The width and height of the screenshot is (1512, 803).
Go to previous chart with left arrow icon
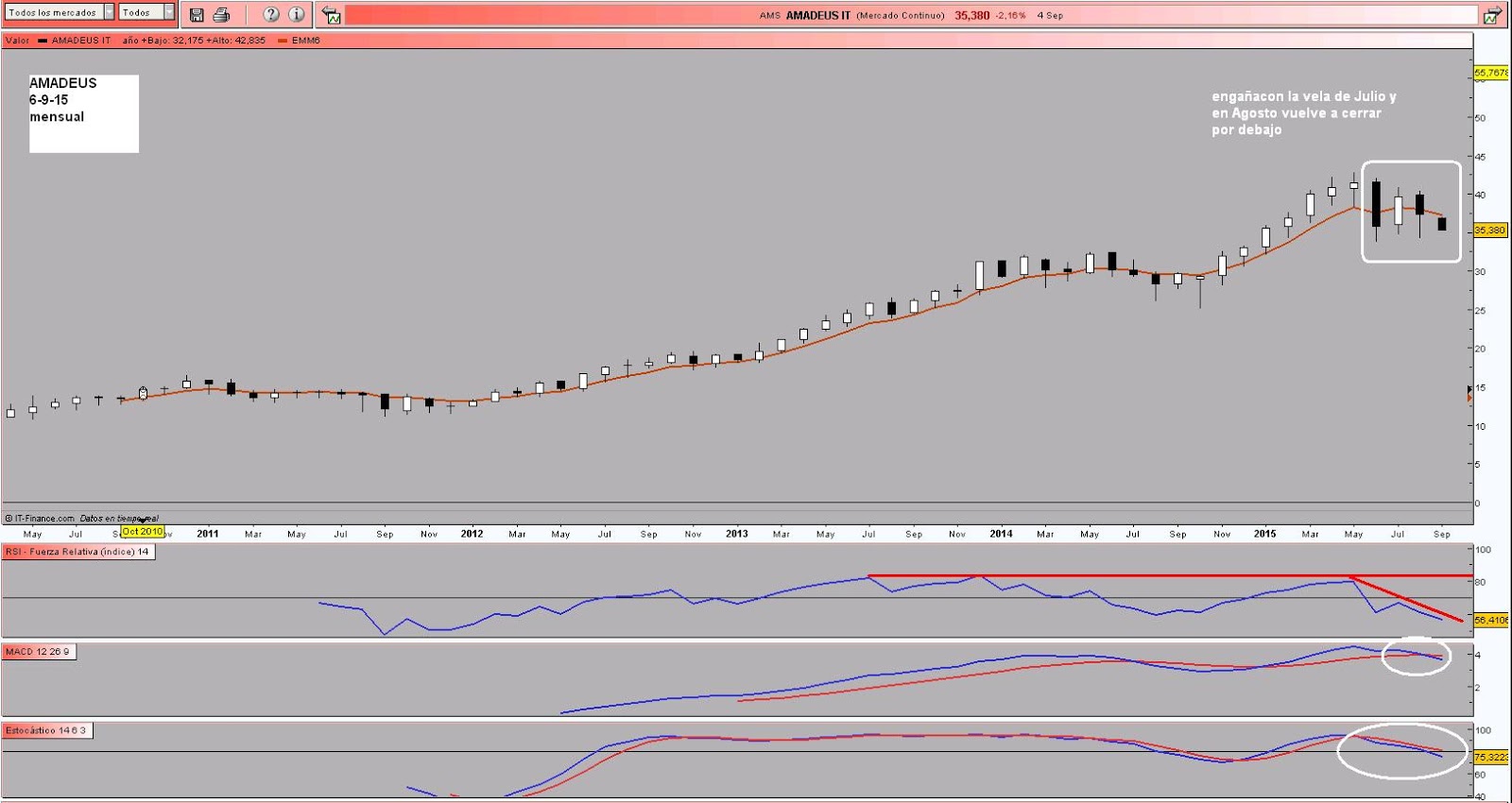tap(331, 14)
